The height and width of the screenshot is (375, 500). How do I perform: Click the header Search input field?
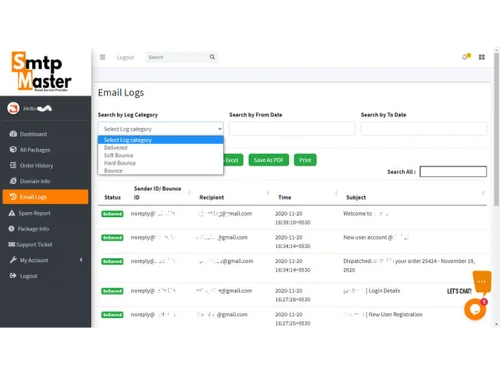(178, 57)
